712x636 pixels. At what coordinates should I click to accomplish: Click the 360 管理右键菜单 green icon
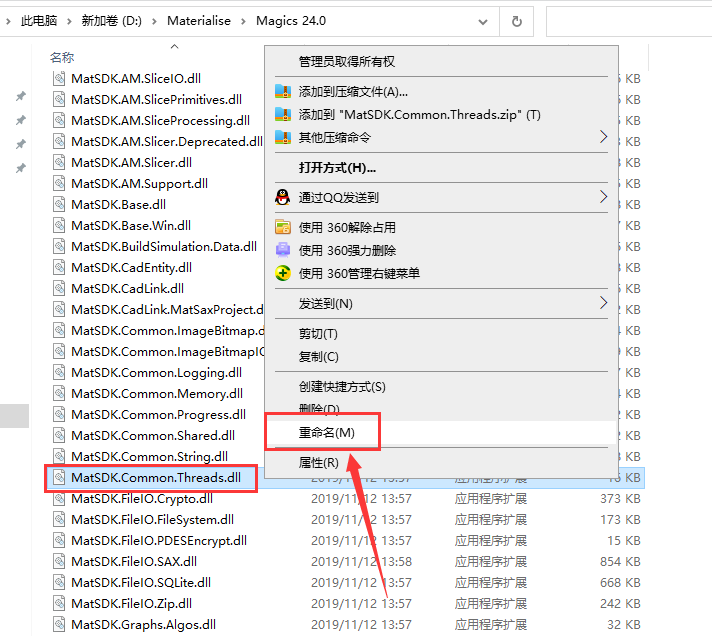pyautogui.click(x=283, y=273)
